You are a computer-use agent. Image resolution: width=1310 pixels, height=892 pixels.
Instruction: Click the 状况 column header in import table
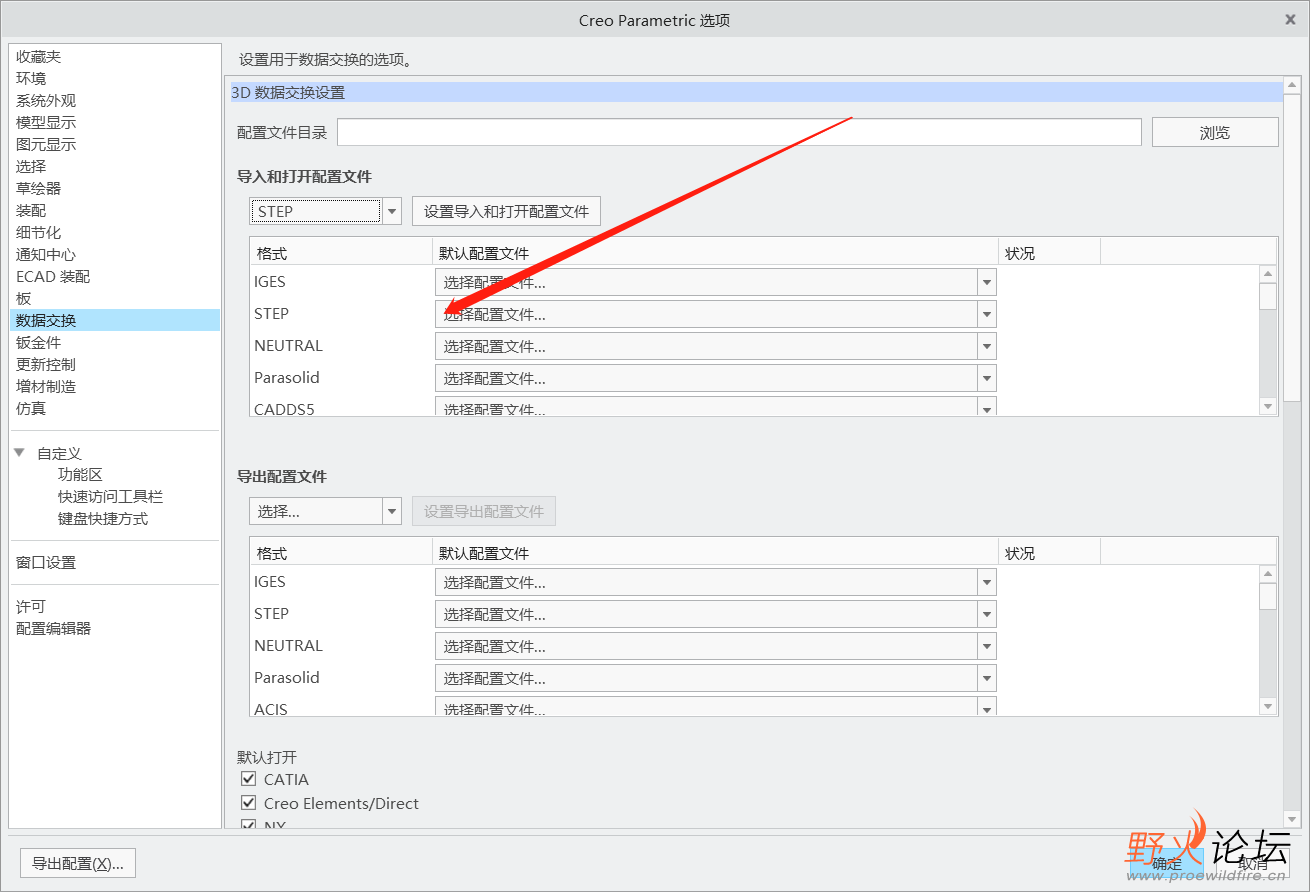click(1049, 253)
